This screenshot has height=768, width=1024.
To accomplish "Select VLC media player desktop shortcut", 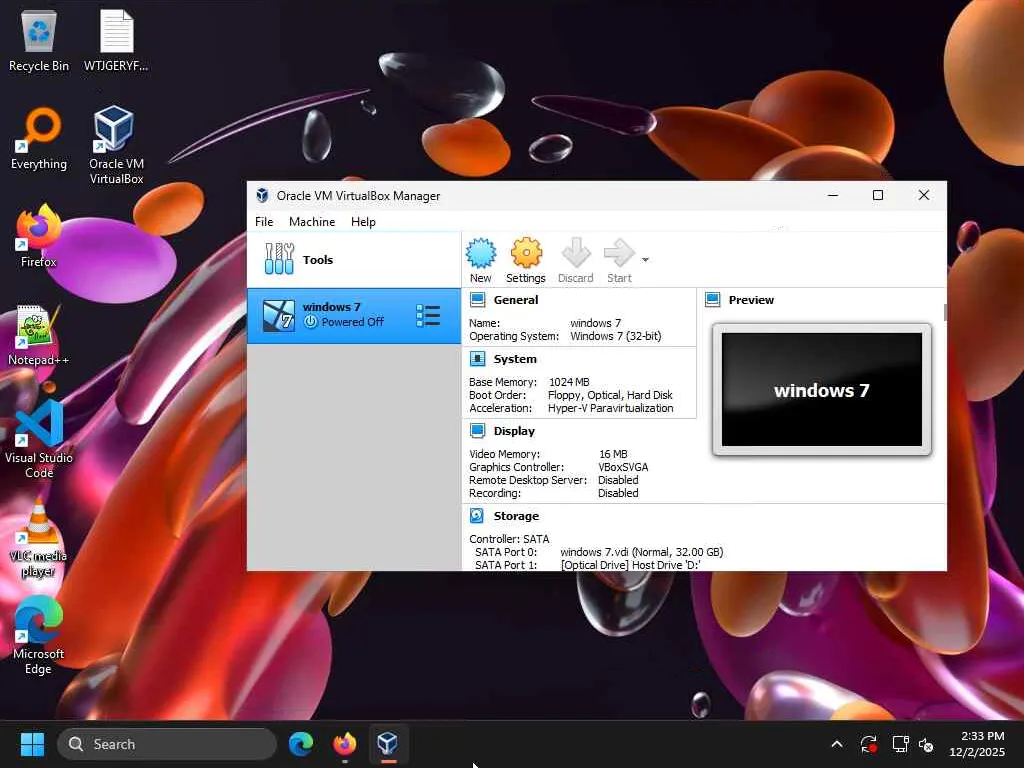I will point(39,537).
